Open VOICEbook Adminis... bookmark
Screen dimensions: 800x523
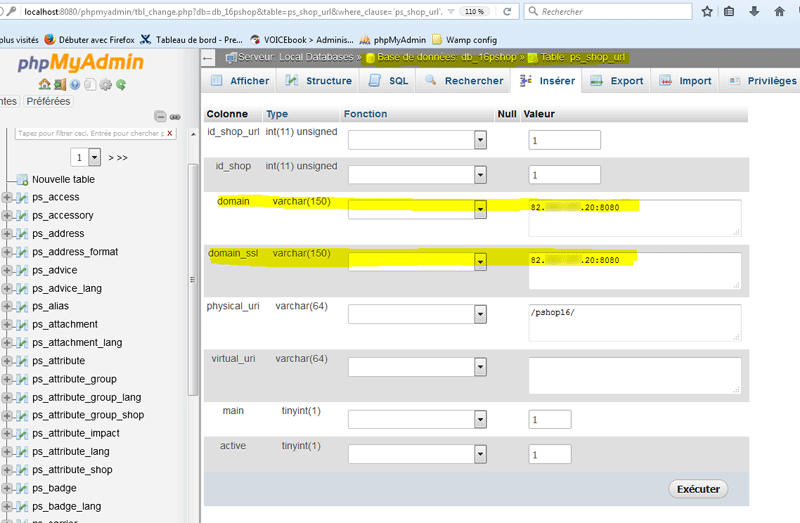[302, 40]
